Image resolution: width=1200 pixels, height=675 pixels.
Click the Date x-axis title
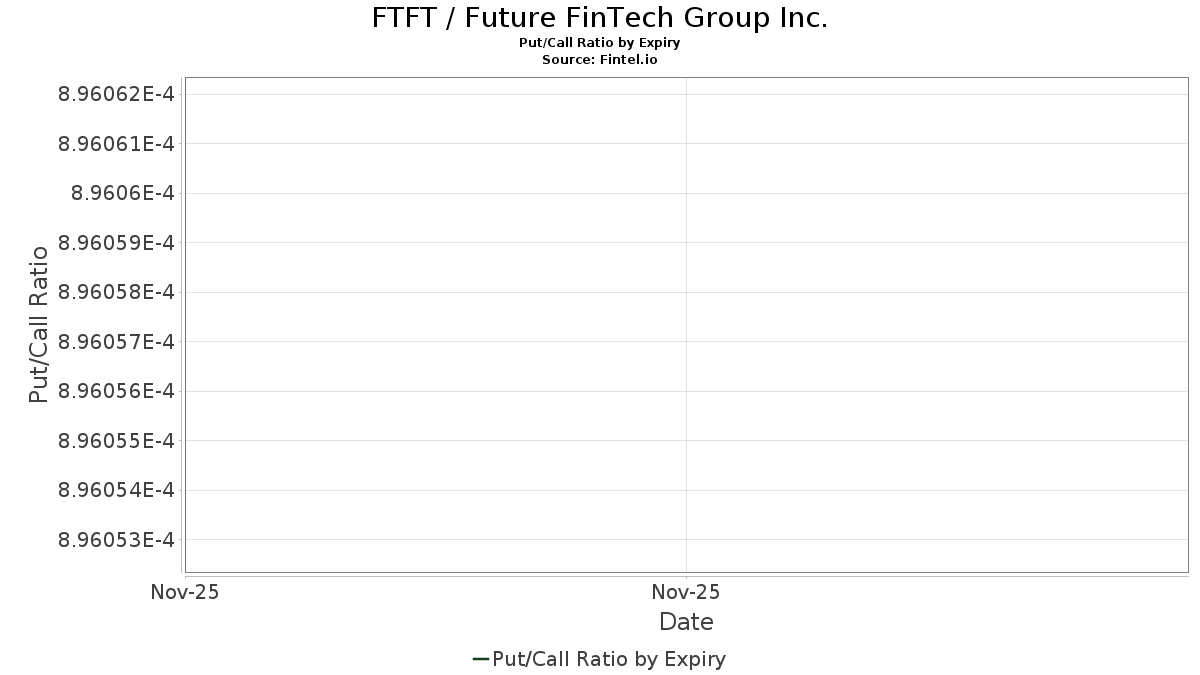686,622
